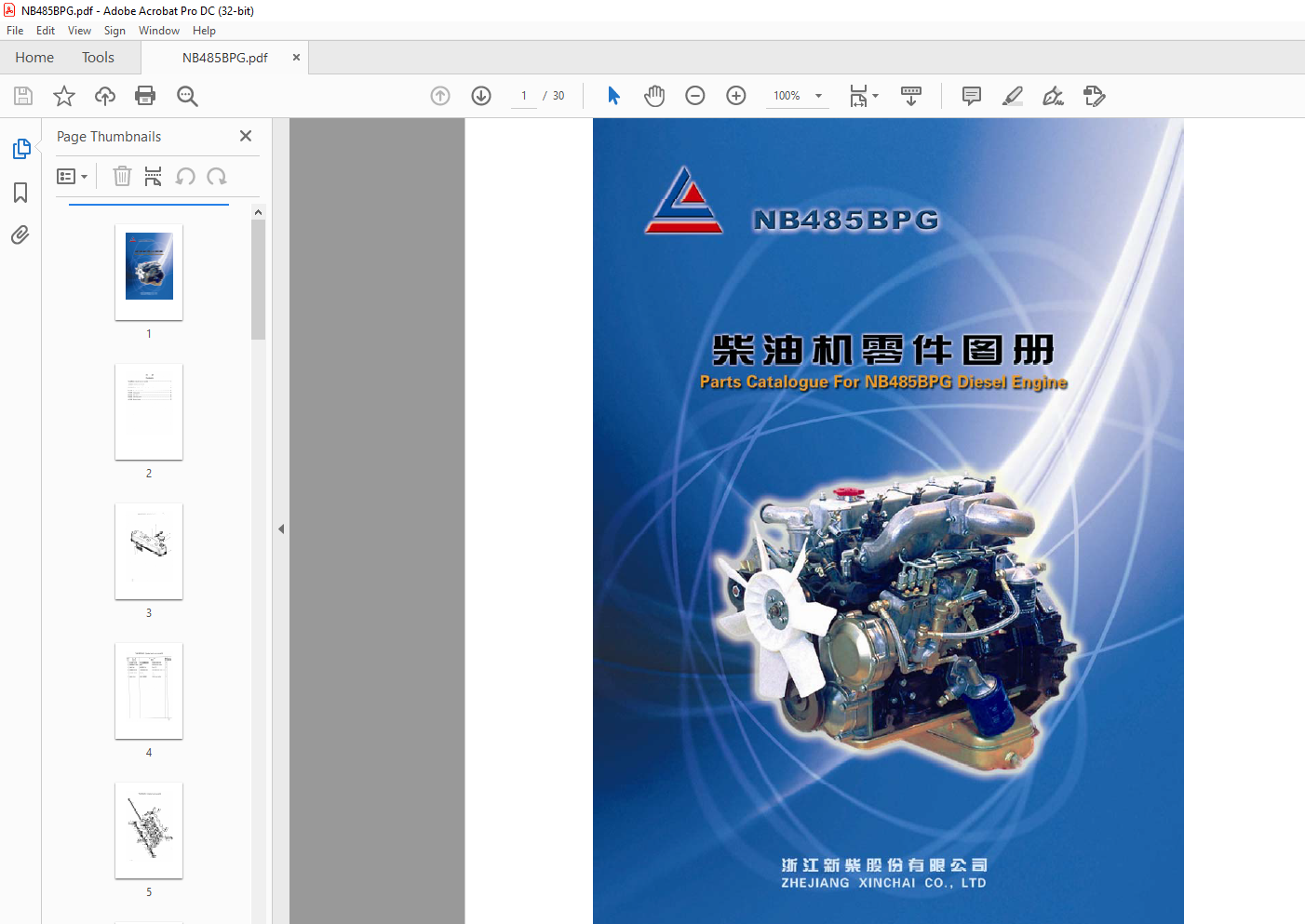Collapse the navigation pane arrow
This screenshot has height=924, width=1305.
(x=281, y=529)
